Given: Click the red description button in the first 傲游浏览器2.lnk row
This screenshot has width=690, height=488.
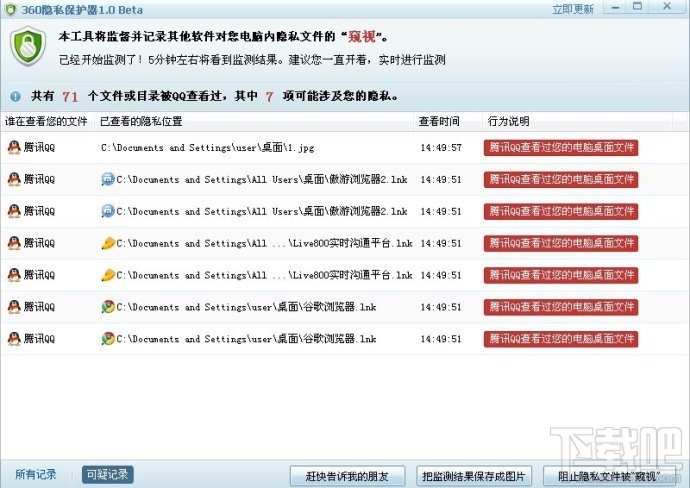Looking at the screenshot, I should tap(561, 180).
